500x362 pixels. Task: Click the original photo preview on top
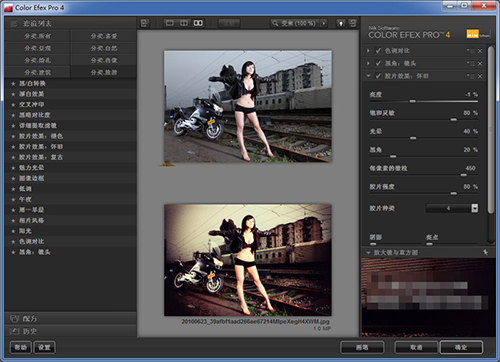pyautogui.click(x=248, y=106)
